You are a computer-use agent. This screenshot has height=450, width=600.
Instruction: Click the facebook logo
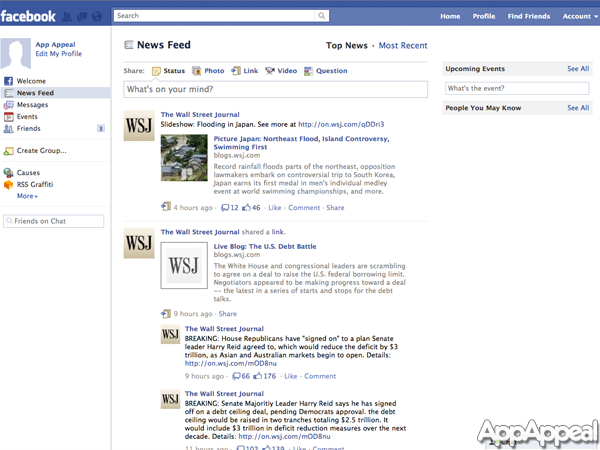[28, 16]
